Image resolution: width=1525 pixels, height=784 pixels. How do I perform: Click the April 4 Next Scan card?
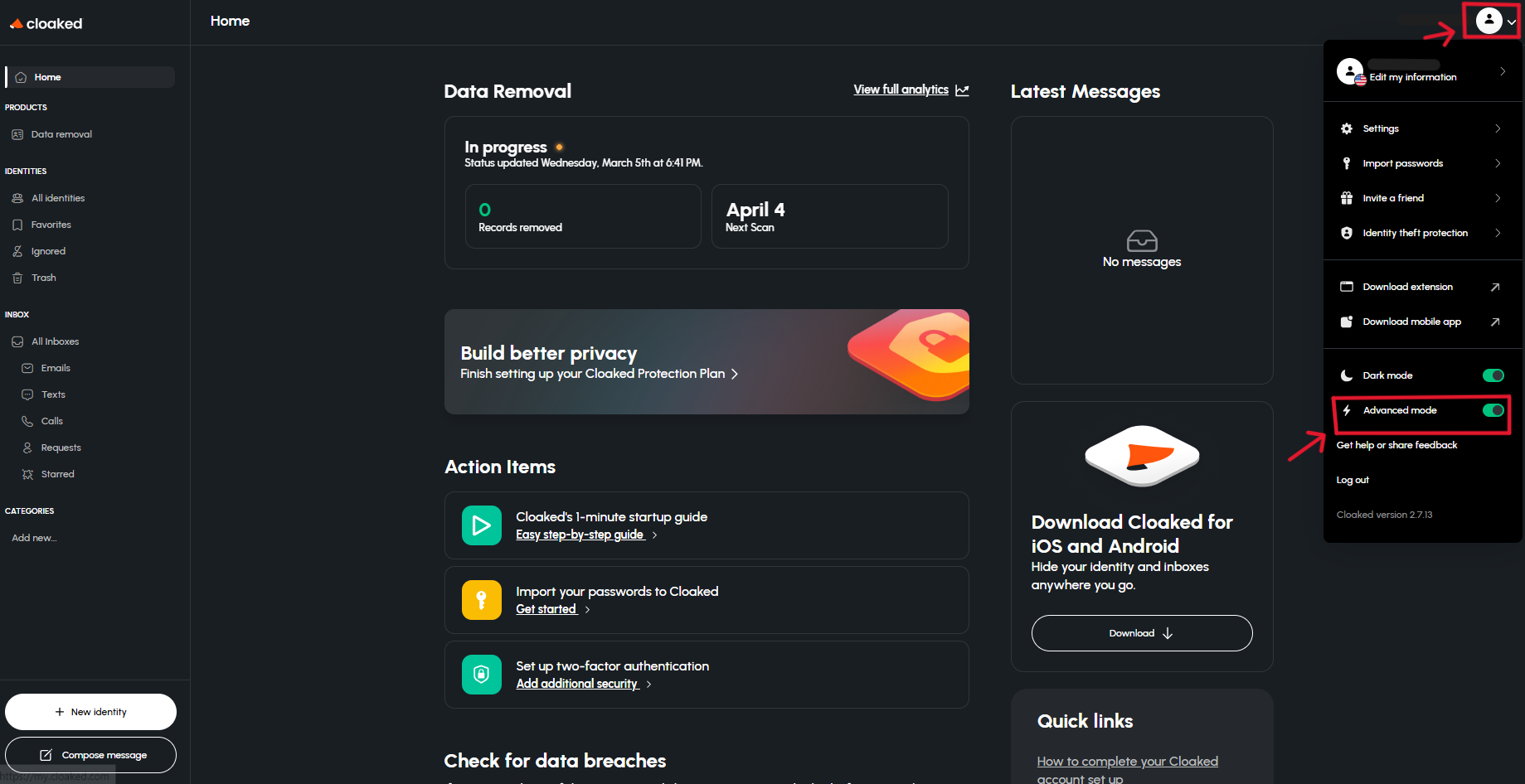pyautogui.click(x=830, y=216)
